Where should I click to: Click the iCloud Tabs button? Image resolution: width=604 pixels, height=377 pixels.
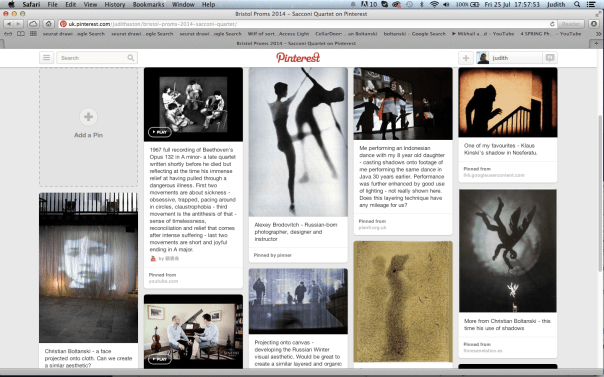pyautogui.click(x=33, y=24)
